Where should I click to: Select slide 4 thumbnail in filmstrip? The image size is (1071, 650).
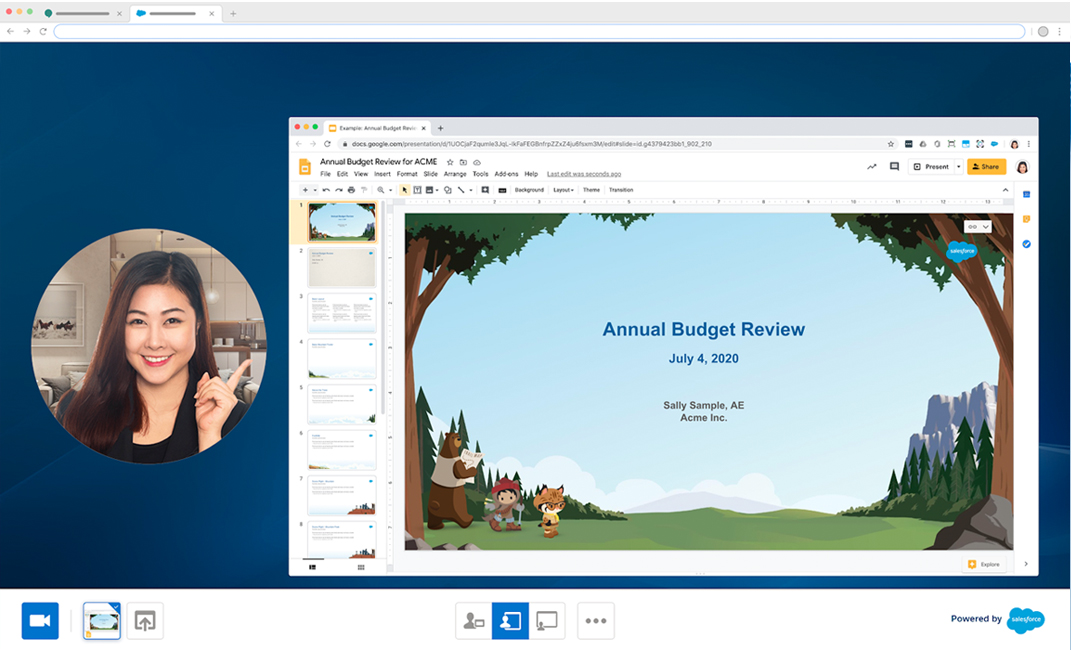pyautogui.click(x=342, y=358)
